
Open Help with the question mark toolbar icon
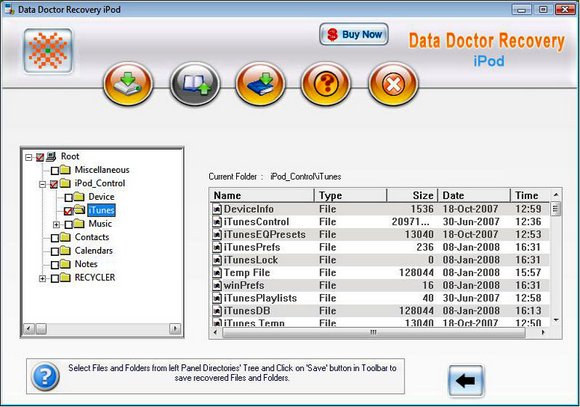(x=326, y=84)
